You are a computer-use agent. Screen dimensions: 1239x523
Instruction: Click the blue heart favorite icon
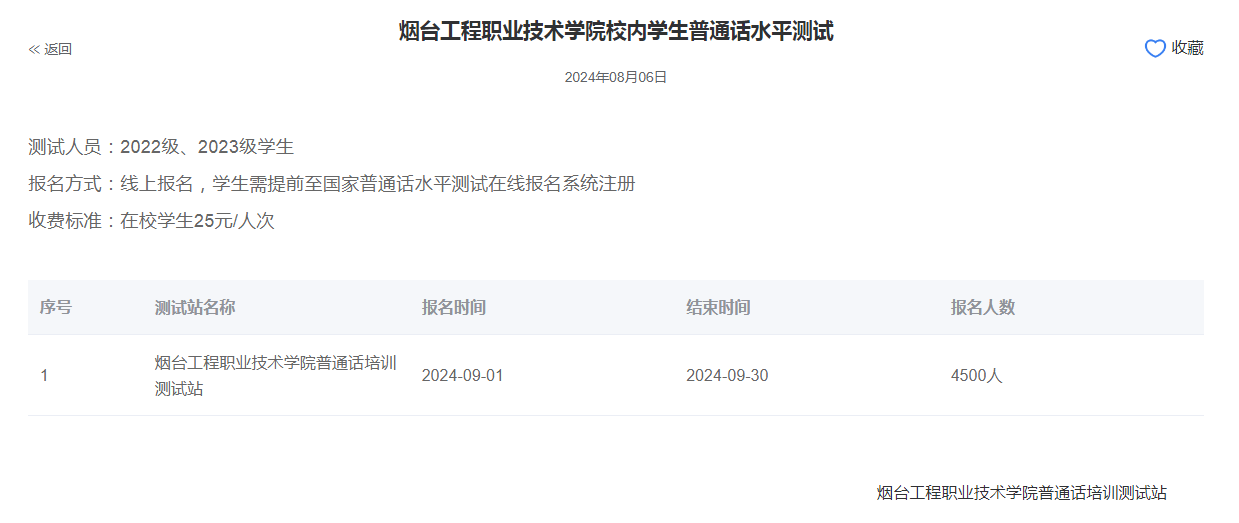[x=1155, y=48]
